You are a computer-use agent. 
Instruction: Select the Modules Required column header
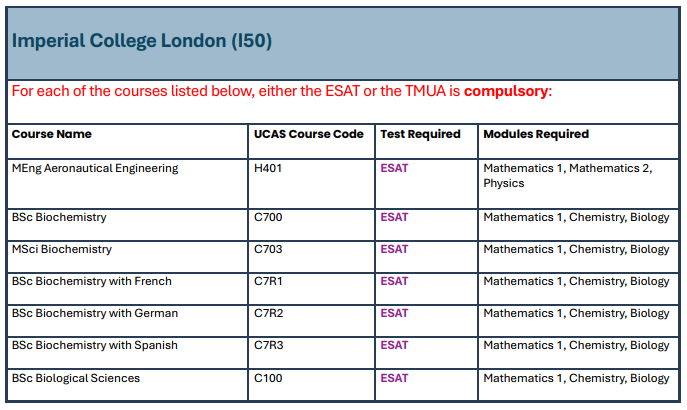coord(536,134)
